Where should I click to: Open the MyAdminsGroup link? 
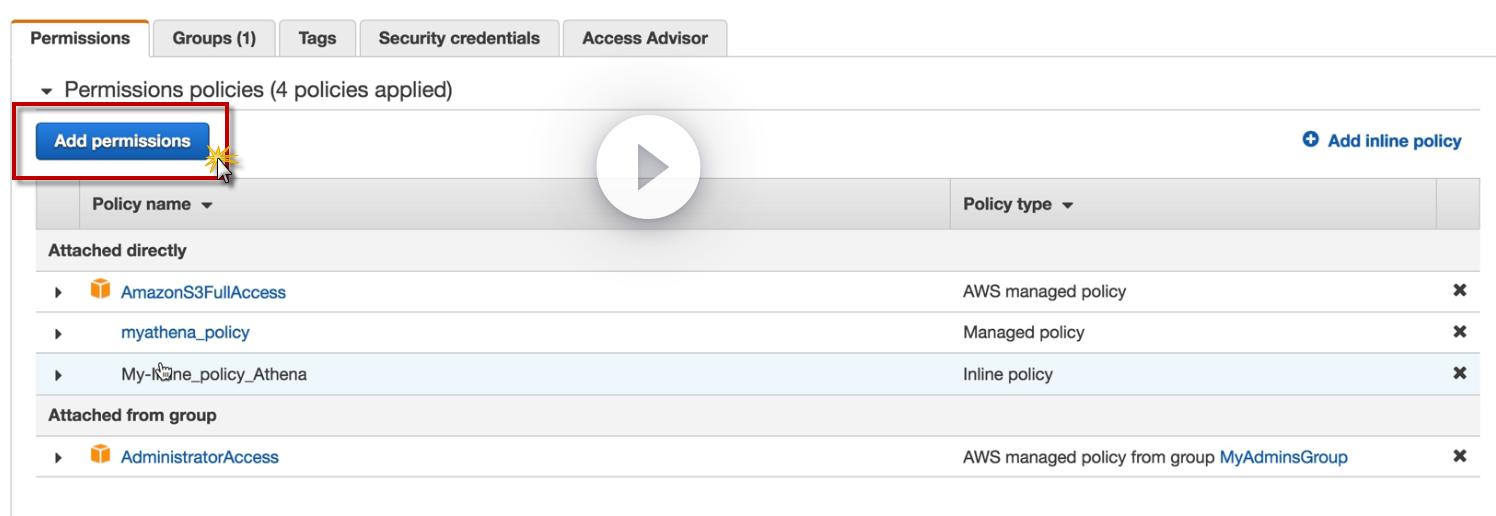[x=1283, y=457]
